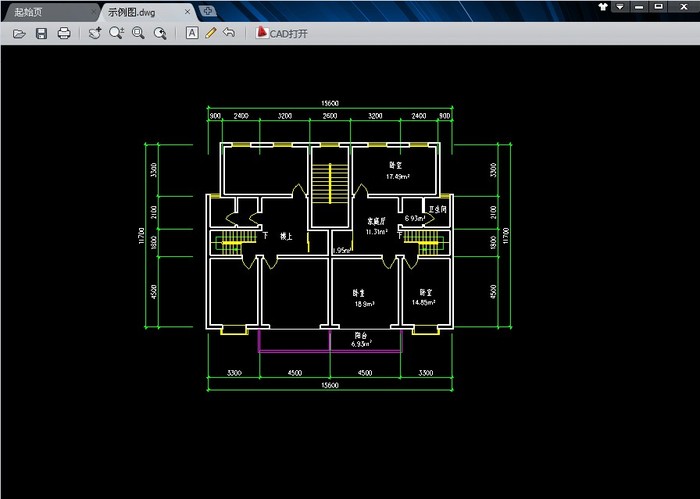The height and width of the screenshot is (499, 700).
Task: Click the zoom previous magnifier icon
Action: point(160,33)
